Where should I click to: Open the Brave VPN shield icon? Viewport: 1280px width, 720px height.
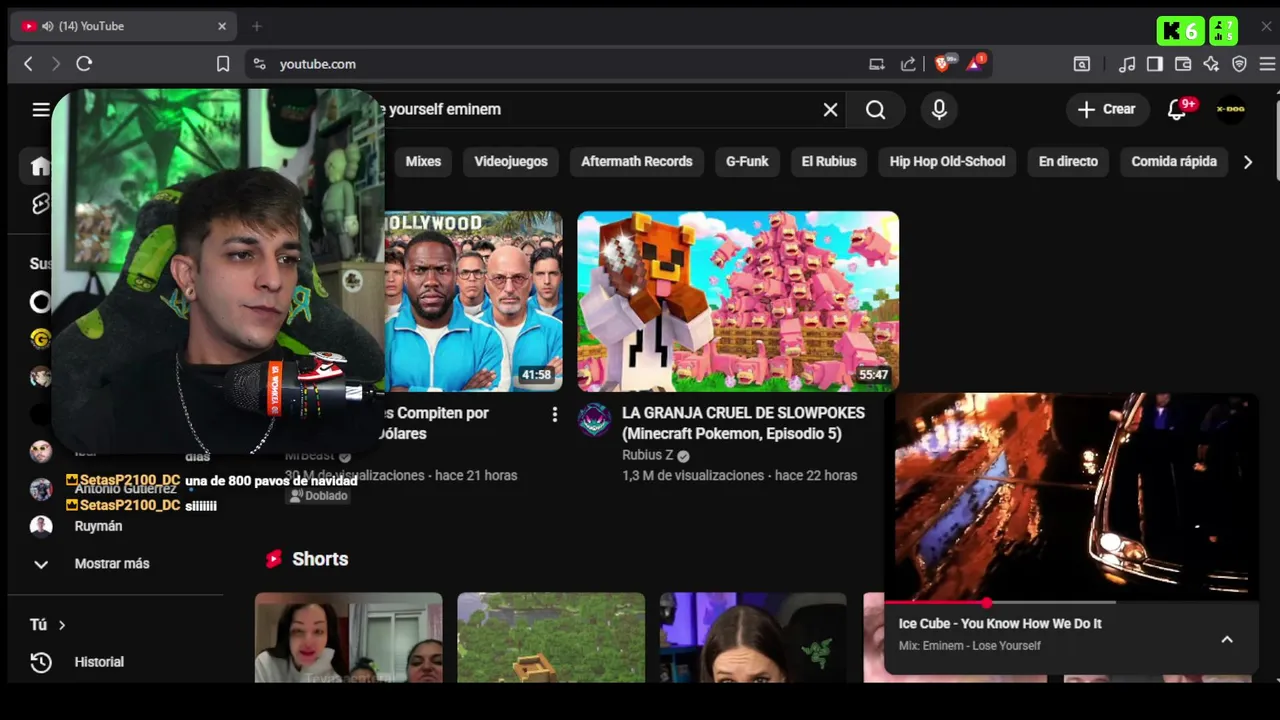(x=1239, y=64)
